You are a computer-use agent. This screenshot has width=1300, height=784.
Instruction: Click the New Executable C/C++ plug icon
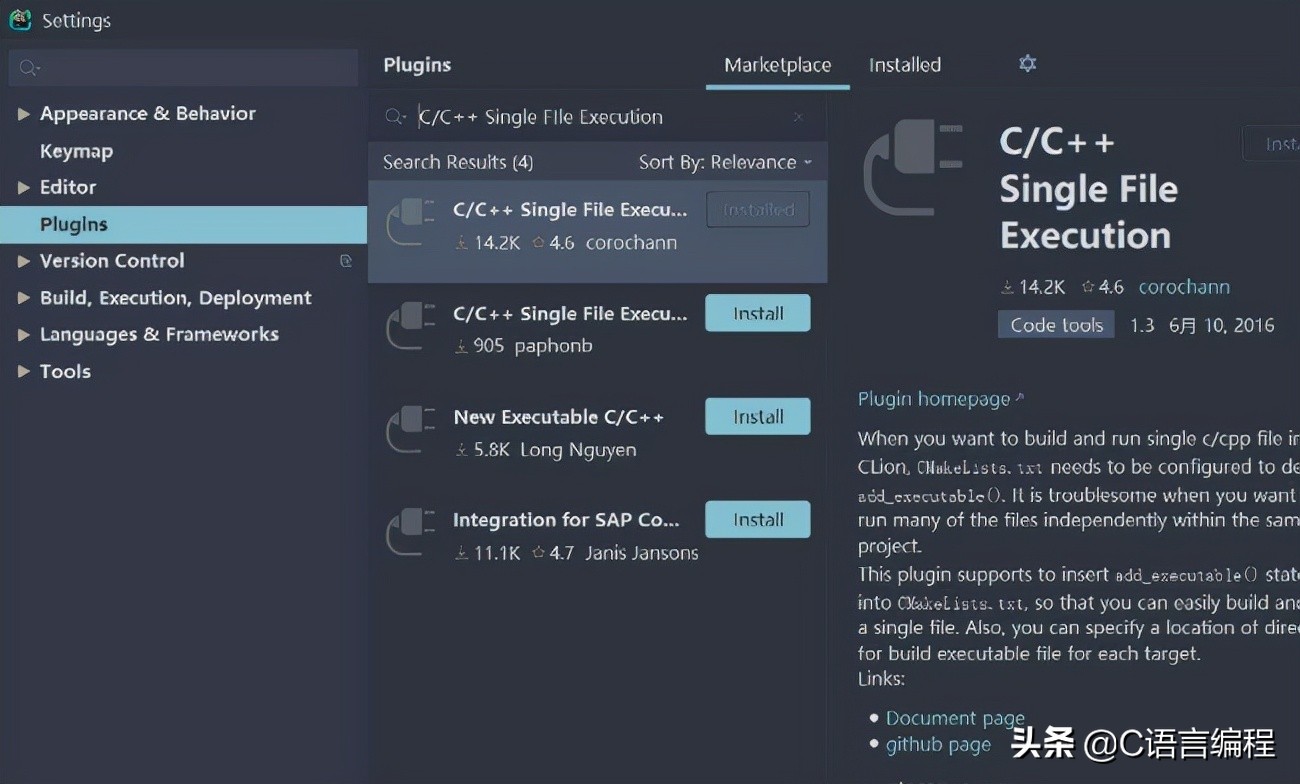tap(411, 430)
